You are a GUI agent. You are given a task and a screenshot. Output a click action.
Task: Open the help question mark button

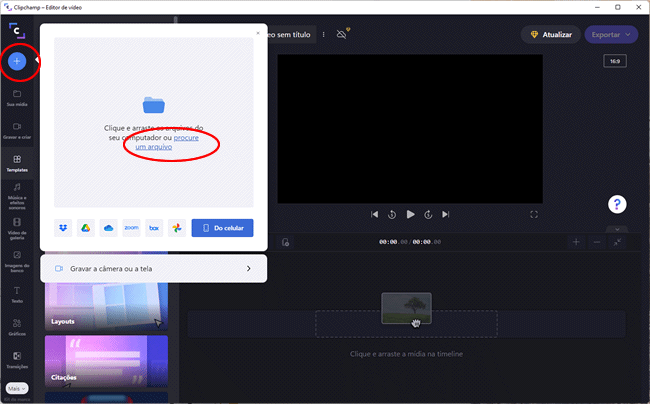617,204
